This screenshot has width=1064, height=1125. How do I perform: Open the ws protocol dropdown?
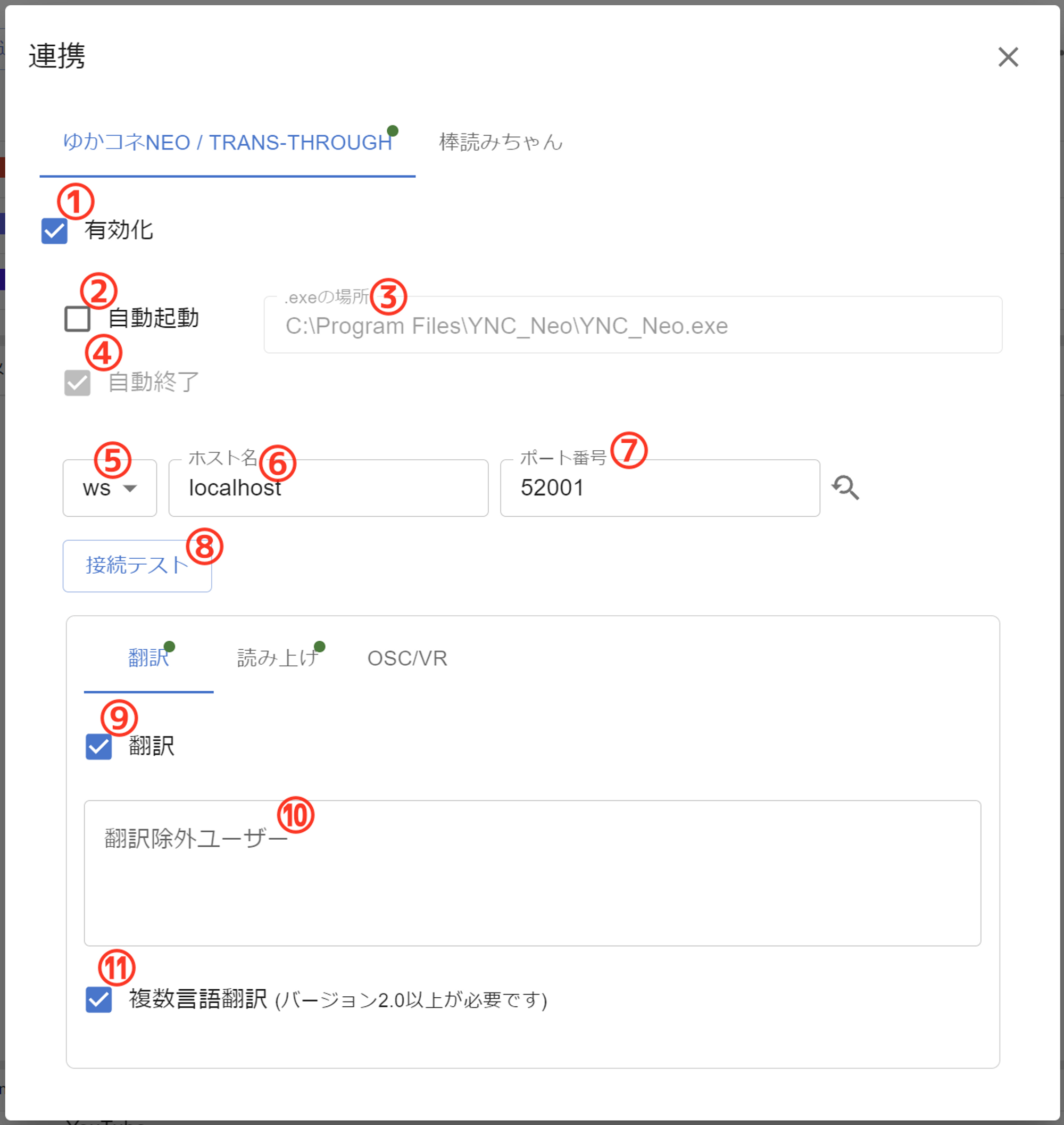click(x=110, y=488)
